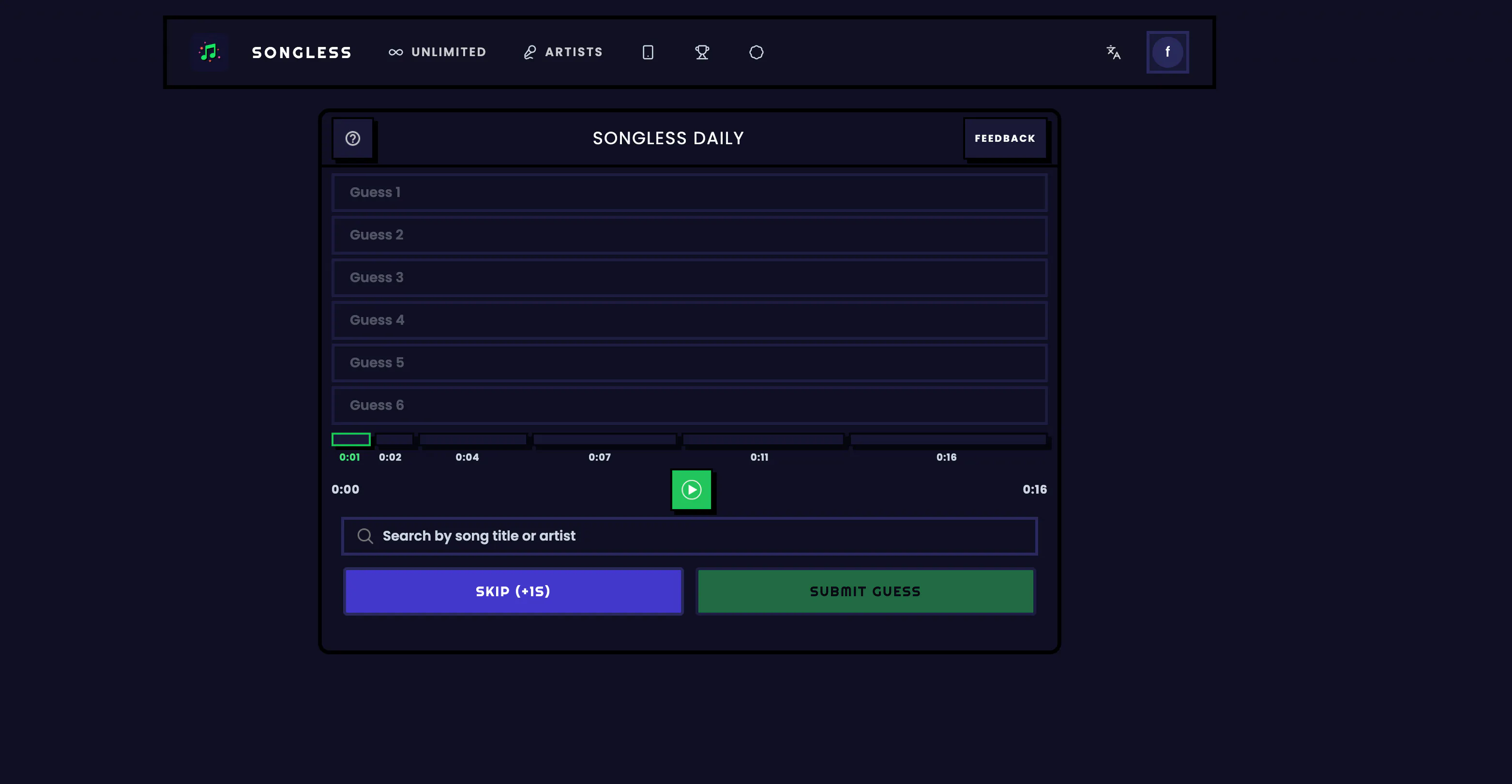The width and height of the screenshot is (1512, 784).
Task: Click the 0:07 progress segment
Action: click(x=605, y=439)
